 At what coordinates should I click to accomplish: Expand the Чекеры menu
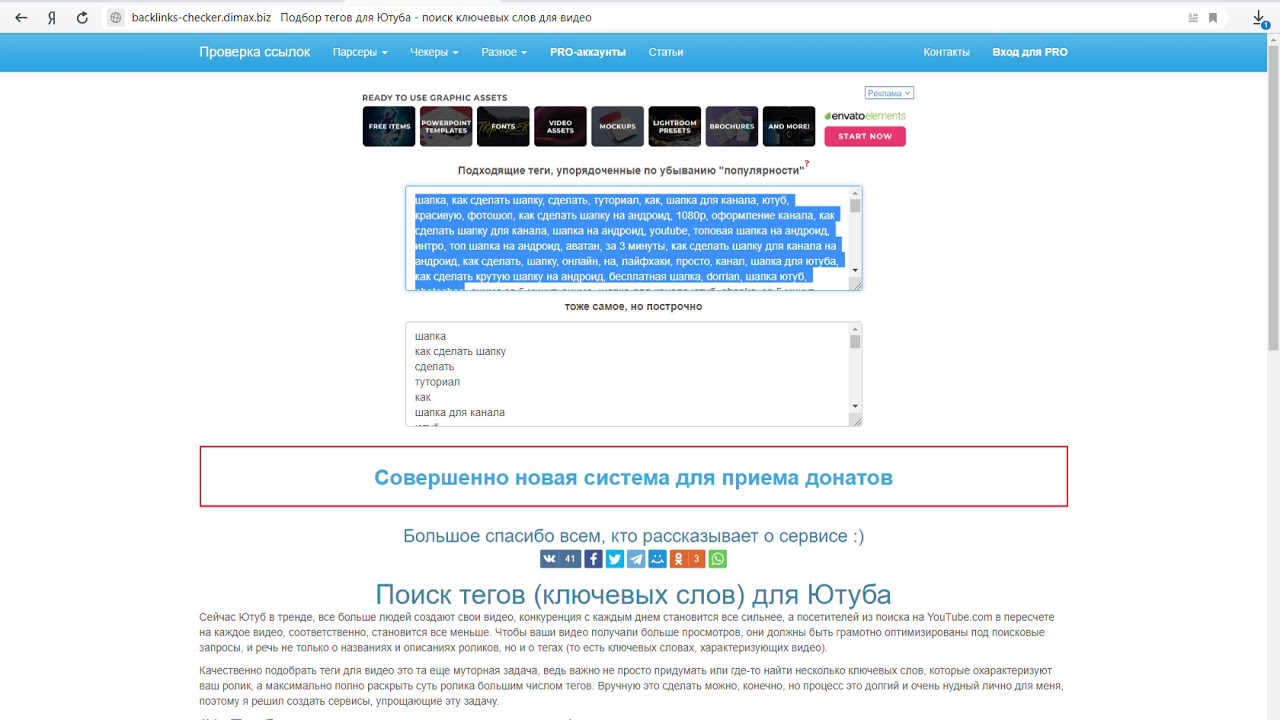click(x=434, y=52)
